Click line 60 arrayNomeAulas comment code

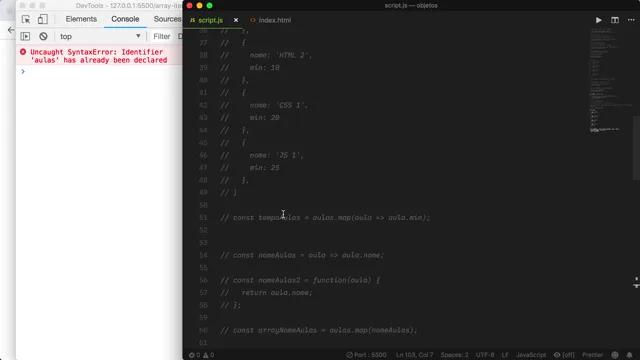[x=319, y=330]
